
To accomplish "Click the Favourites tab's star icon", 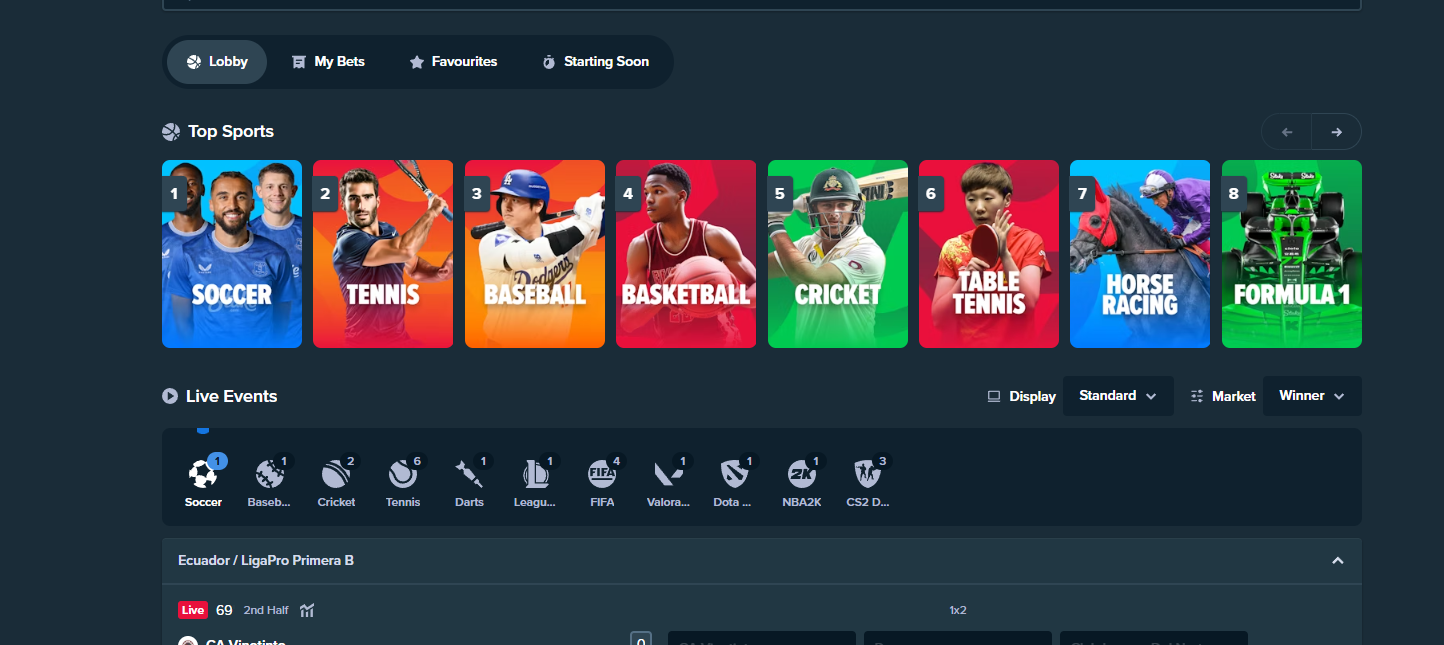I will 417,62.
